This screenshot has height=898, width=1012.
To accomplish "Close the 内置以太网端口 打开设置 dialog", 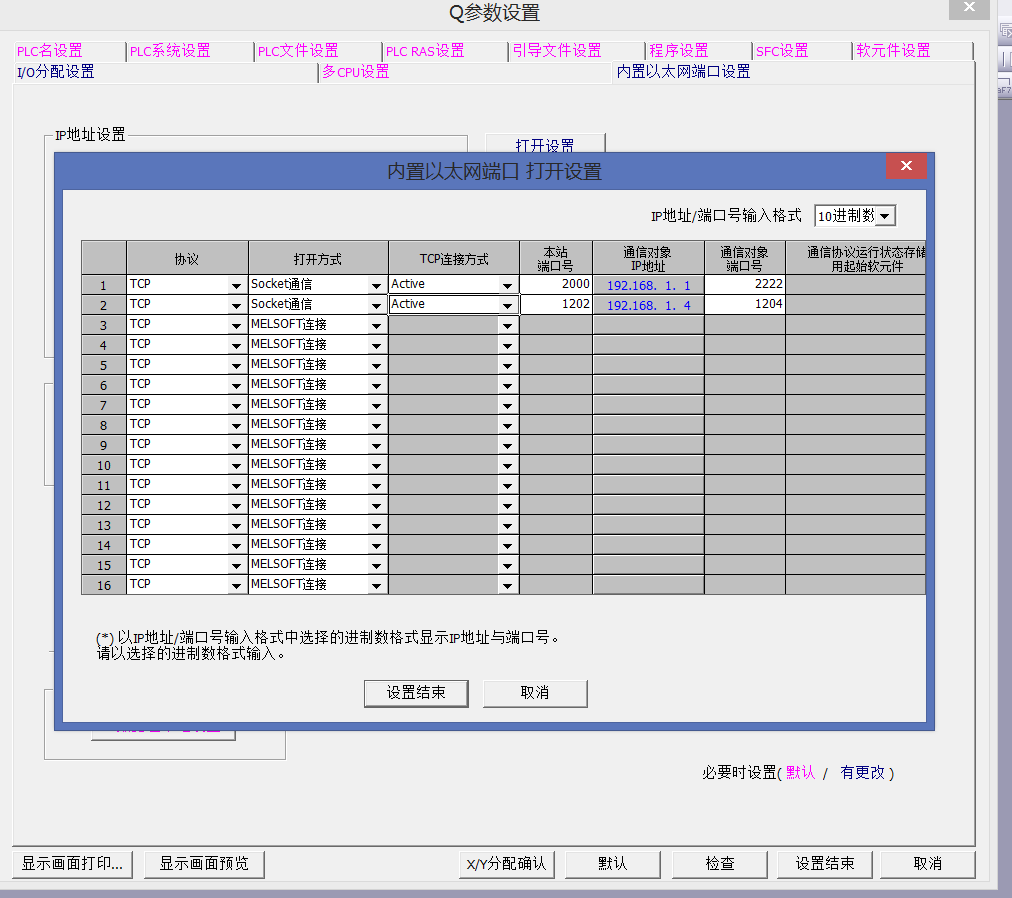I will pos(906,167).
